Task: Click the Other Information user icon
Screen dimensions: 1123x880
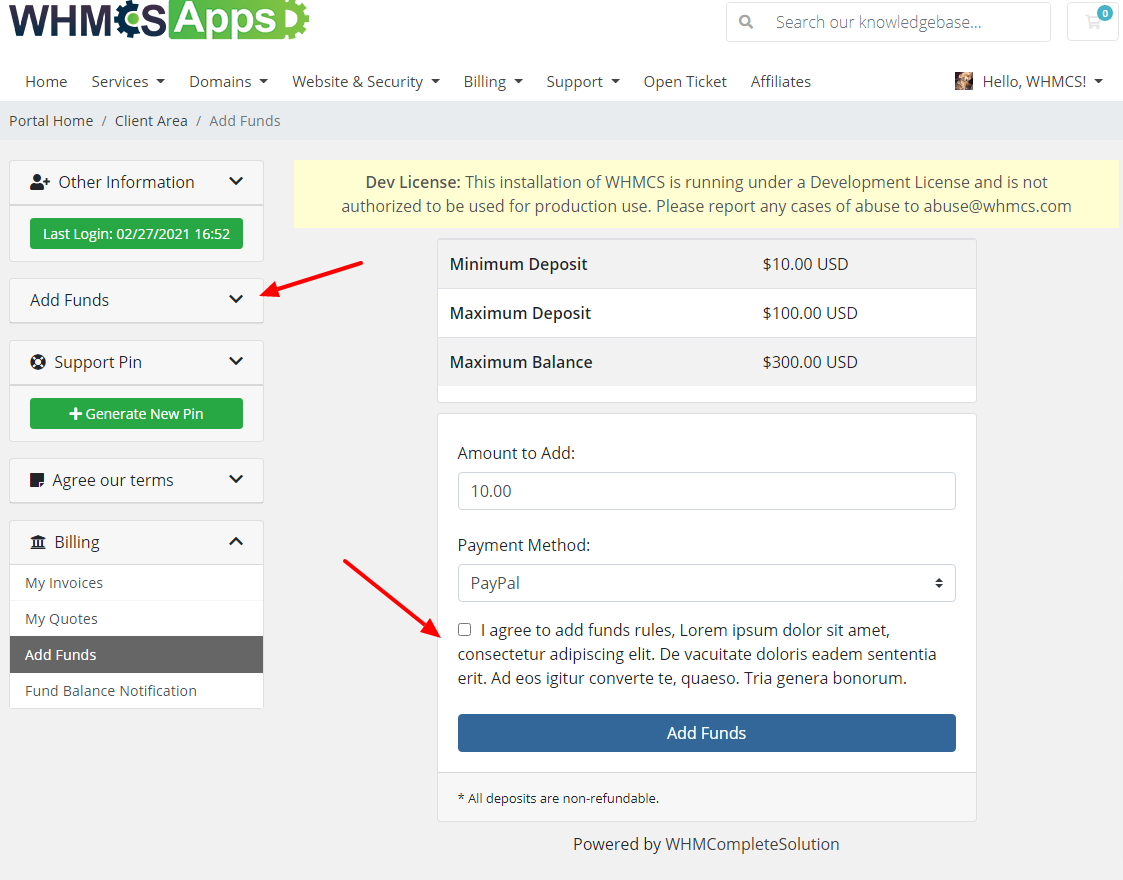Action: click(x=39, y=182)
